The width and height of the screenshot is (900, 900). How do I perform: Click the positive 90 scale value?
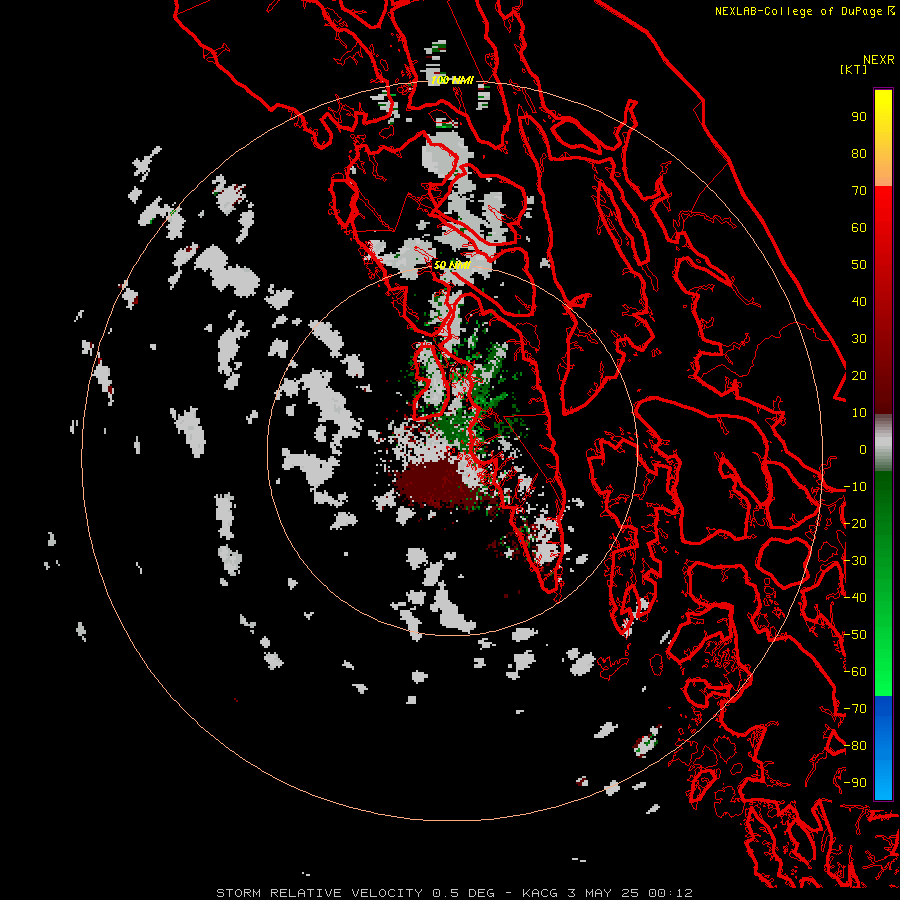tap(859, 117)
